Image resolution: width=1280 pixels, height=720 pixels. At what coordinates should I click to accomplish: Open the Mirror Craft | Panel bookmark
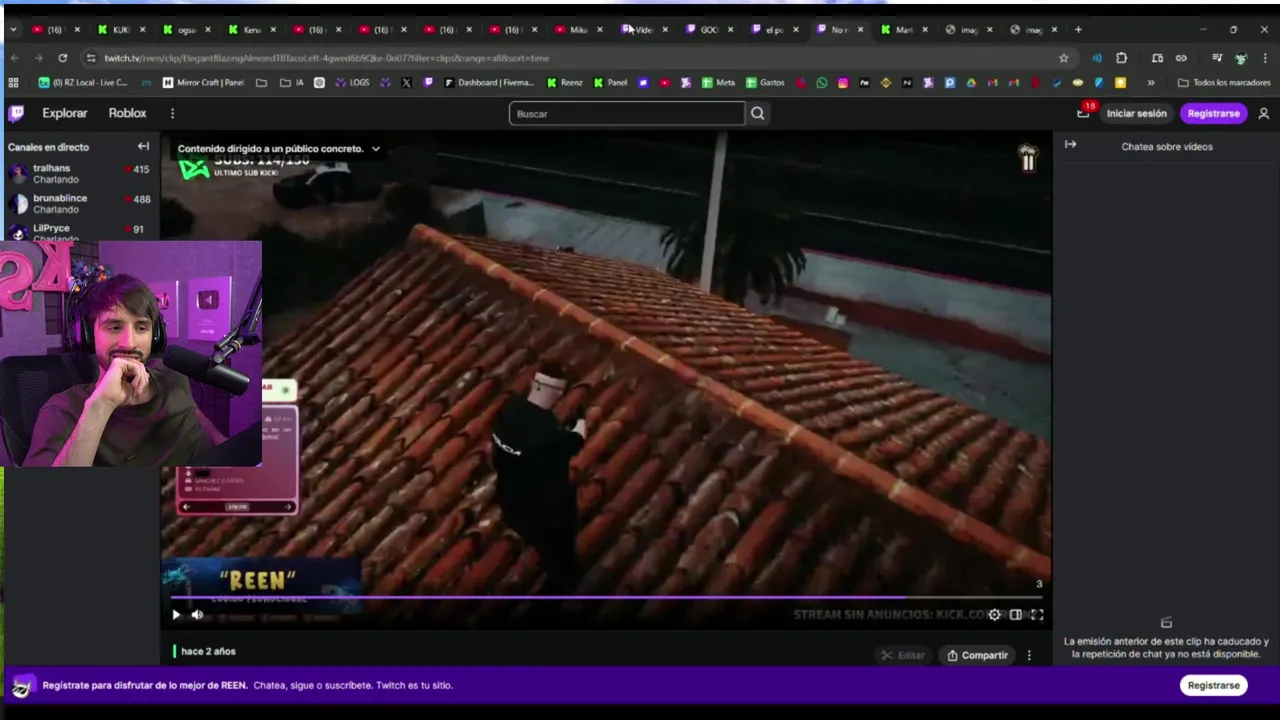[203, 83]
